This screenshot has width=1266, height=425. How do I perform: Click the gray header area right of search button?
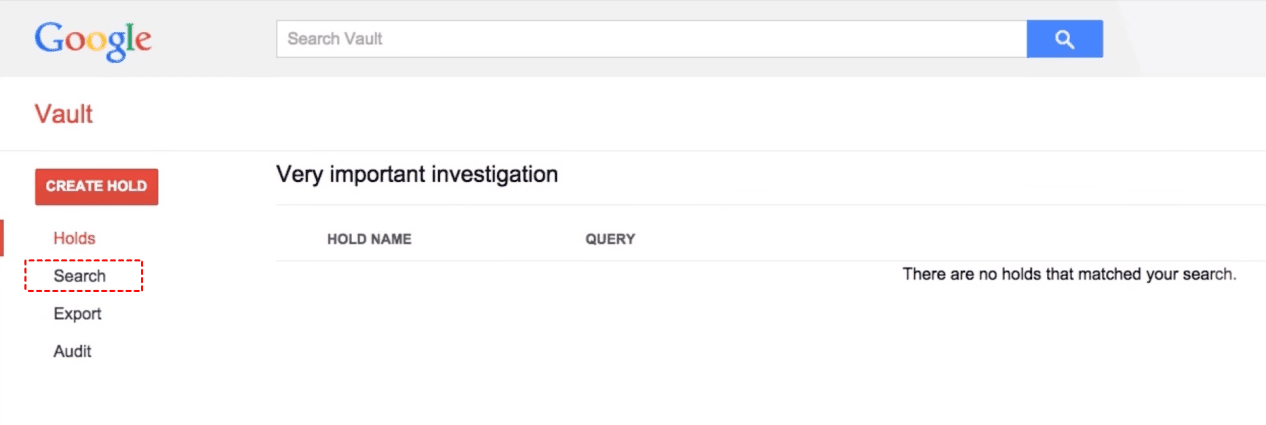pos(1190,39)
